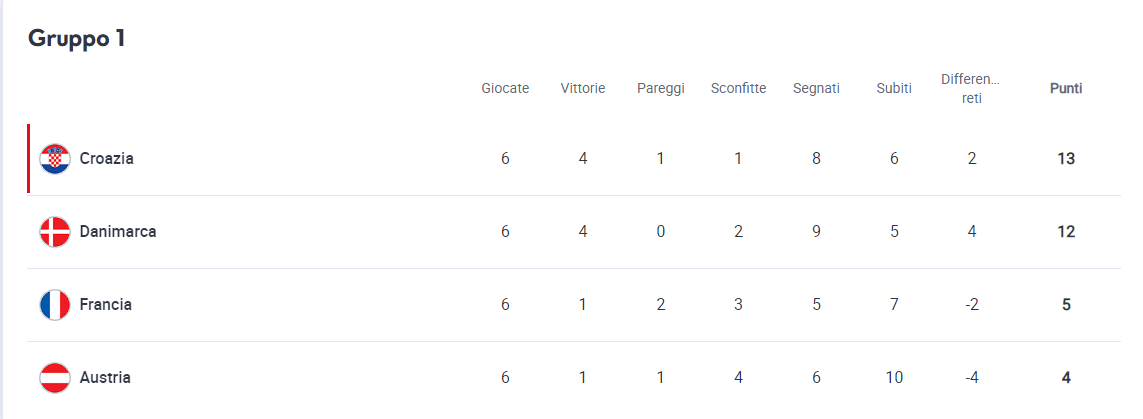Image resolution: width=1143 pixels, height=419 pixels.
Task: Open the Croazia team link
Action: [106, 158]
